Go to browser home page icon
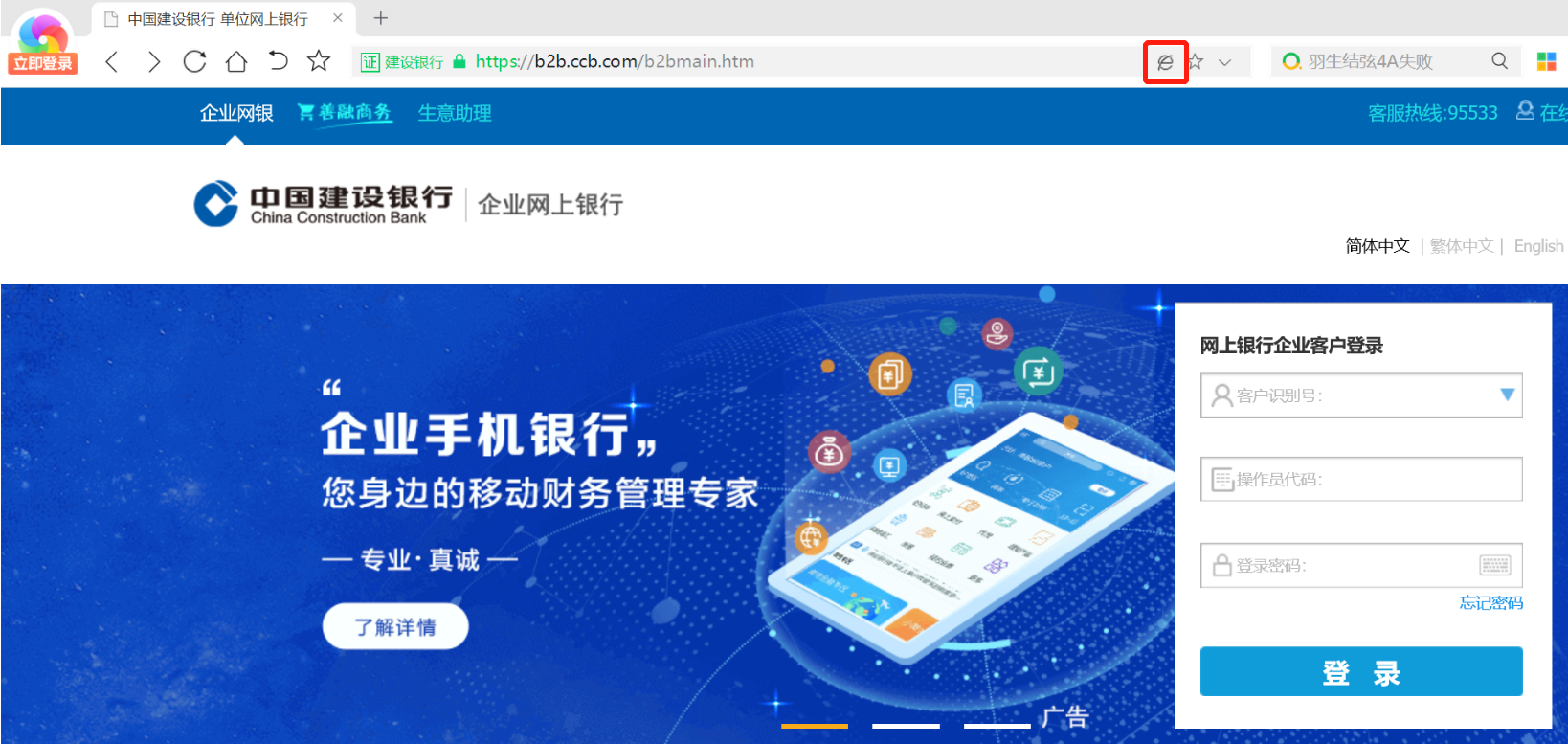This screenshot has width=1568, height=744. (236, 62)
